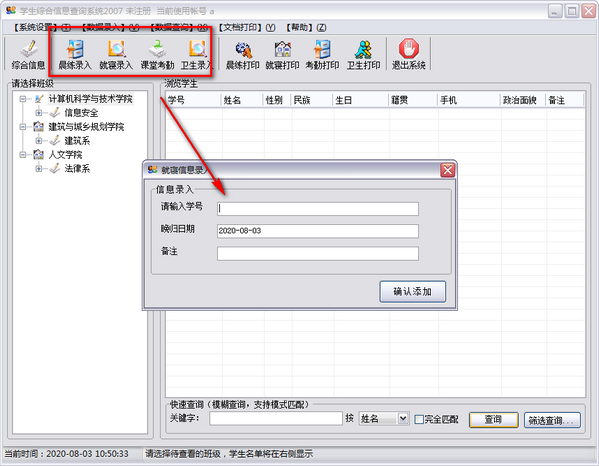Open the 晨练打印 toolbar icon
Viewport: 599px width, 466px height.
pyautogui.click(x=243, y=54)
